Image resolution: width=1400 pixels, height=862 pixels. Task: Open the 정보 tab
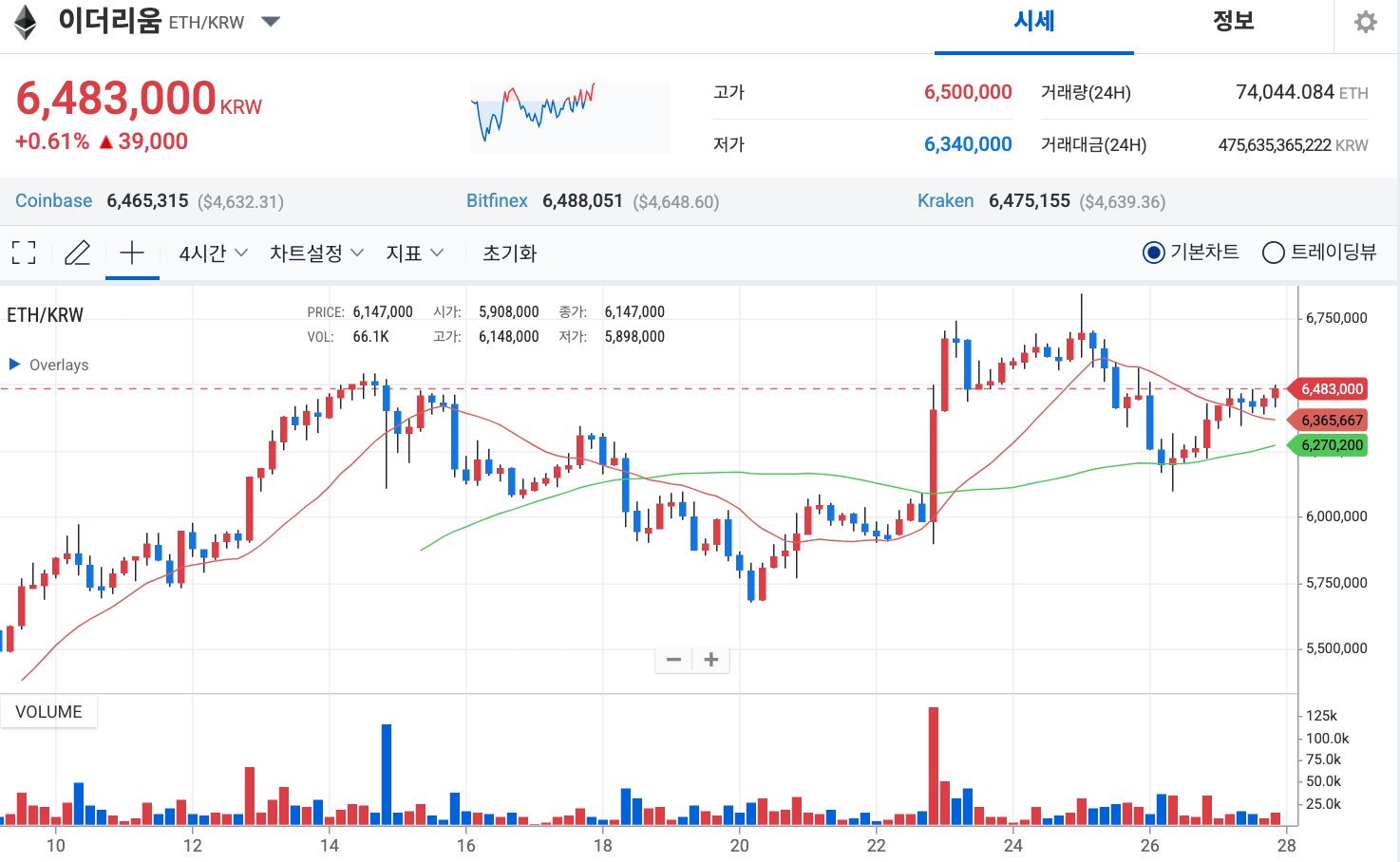(1232, 22)
